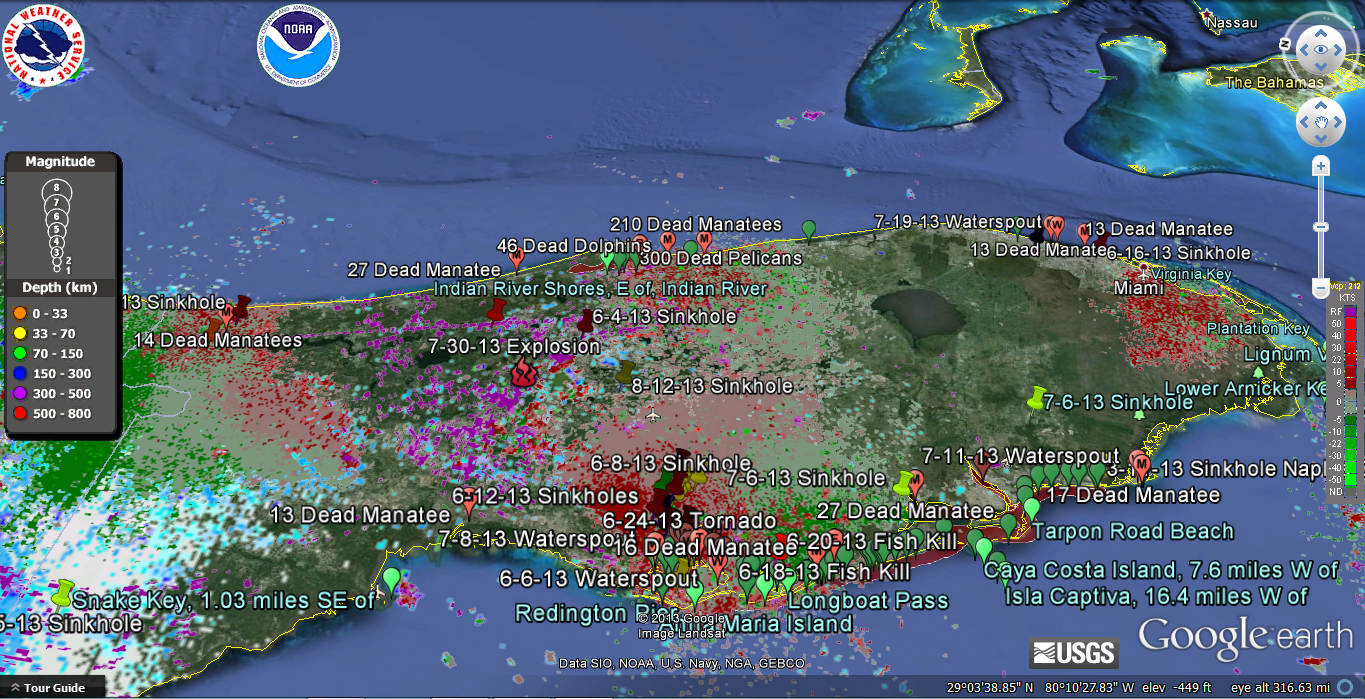
Task: Click the 46 Dead Dolphins placemark marker
Action: pyautogui.click(x=517, y=259)
